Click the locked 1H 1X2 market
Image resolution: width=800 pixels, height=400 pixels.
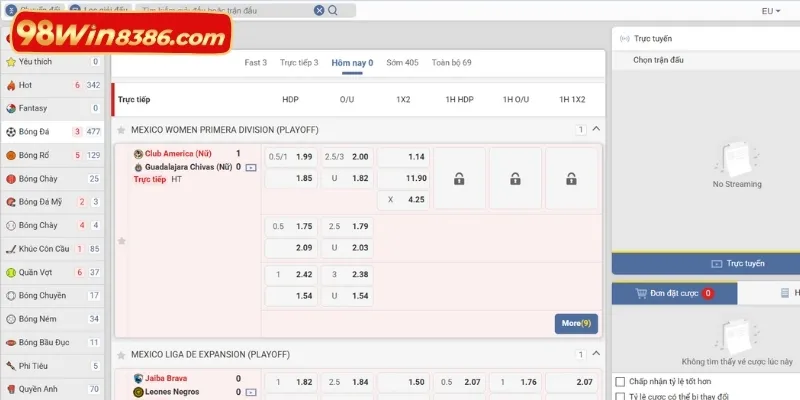click(x=571, y=179)
